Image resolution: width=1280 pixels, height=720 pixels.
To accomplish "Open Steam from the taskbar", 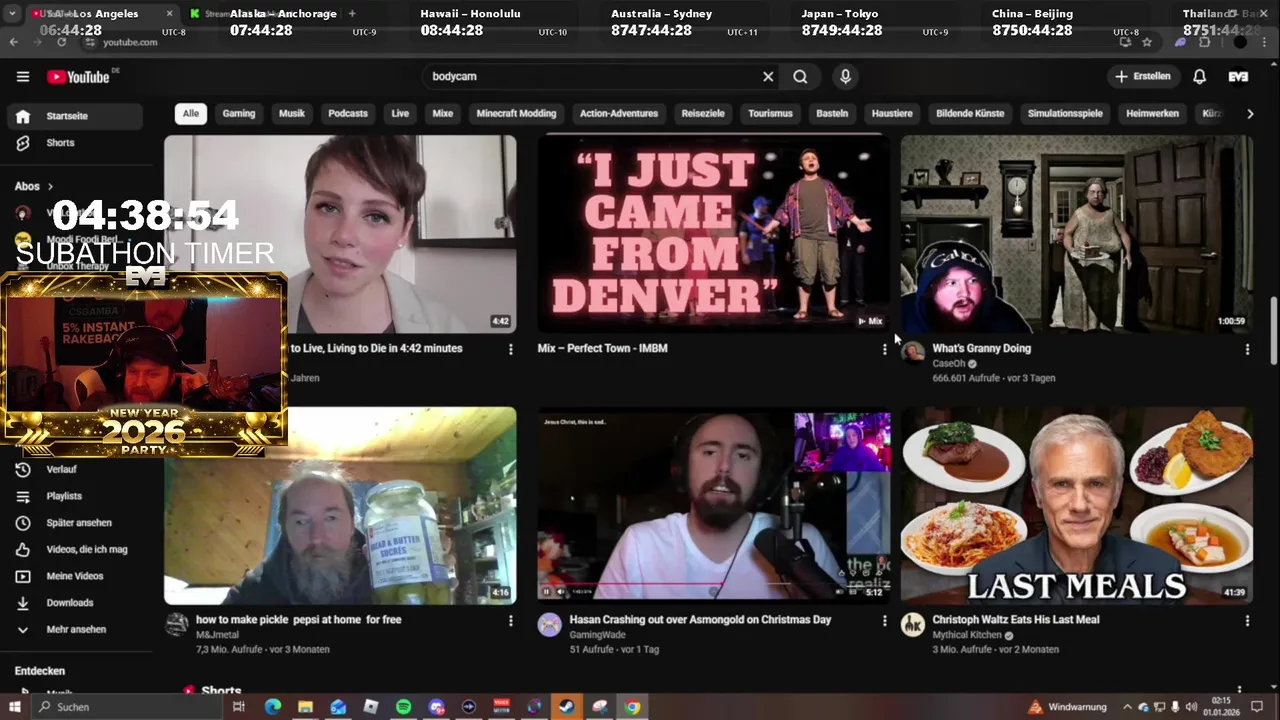I will pos(567,707).
